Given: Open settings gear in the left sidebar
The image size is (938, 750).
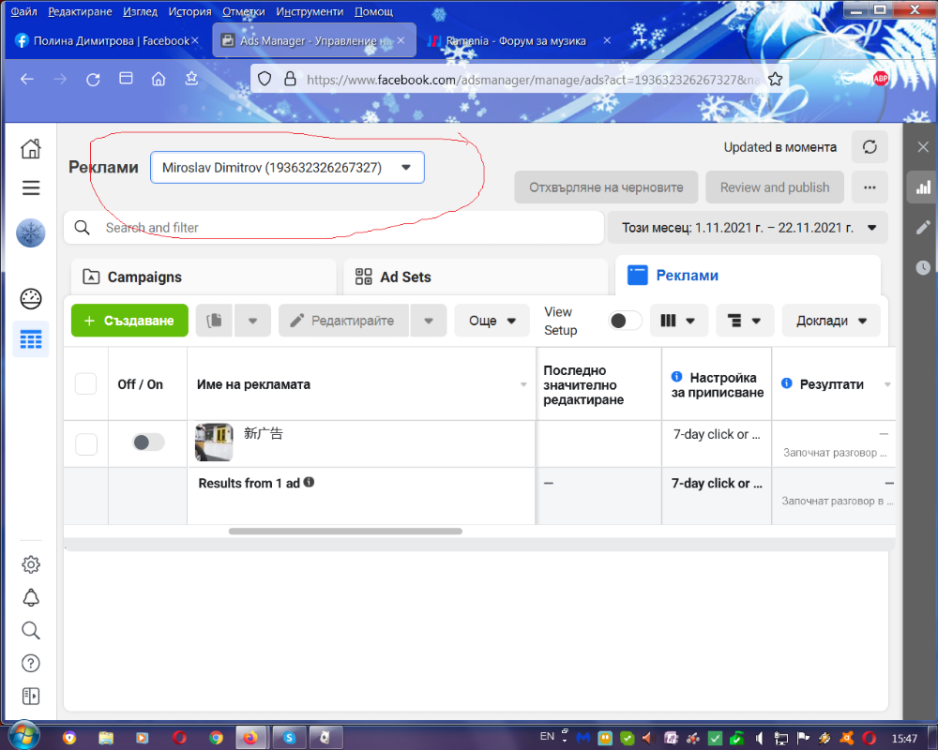Looking at the screenshot, I should click(31, 564).
